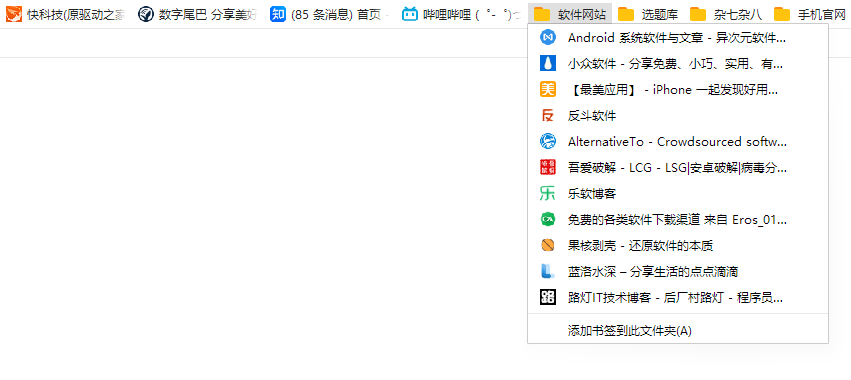Open Android 系统软件与文章 异次元软件 entry
Image resolution: width=851 pixels, height=380 pixels.
tap(678, 37)
